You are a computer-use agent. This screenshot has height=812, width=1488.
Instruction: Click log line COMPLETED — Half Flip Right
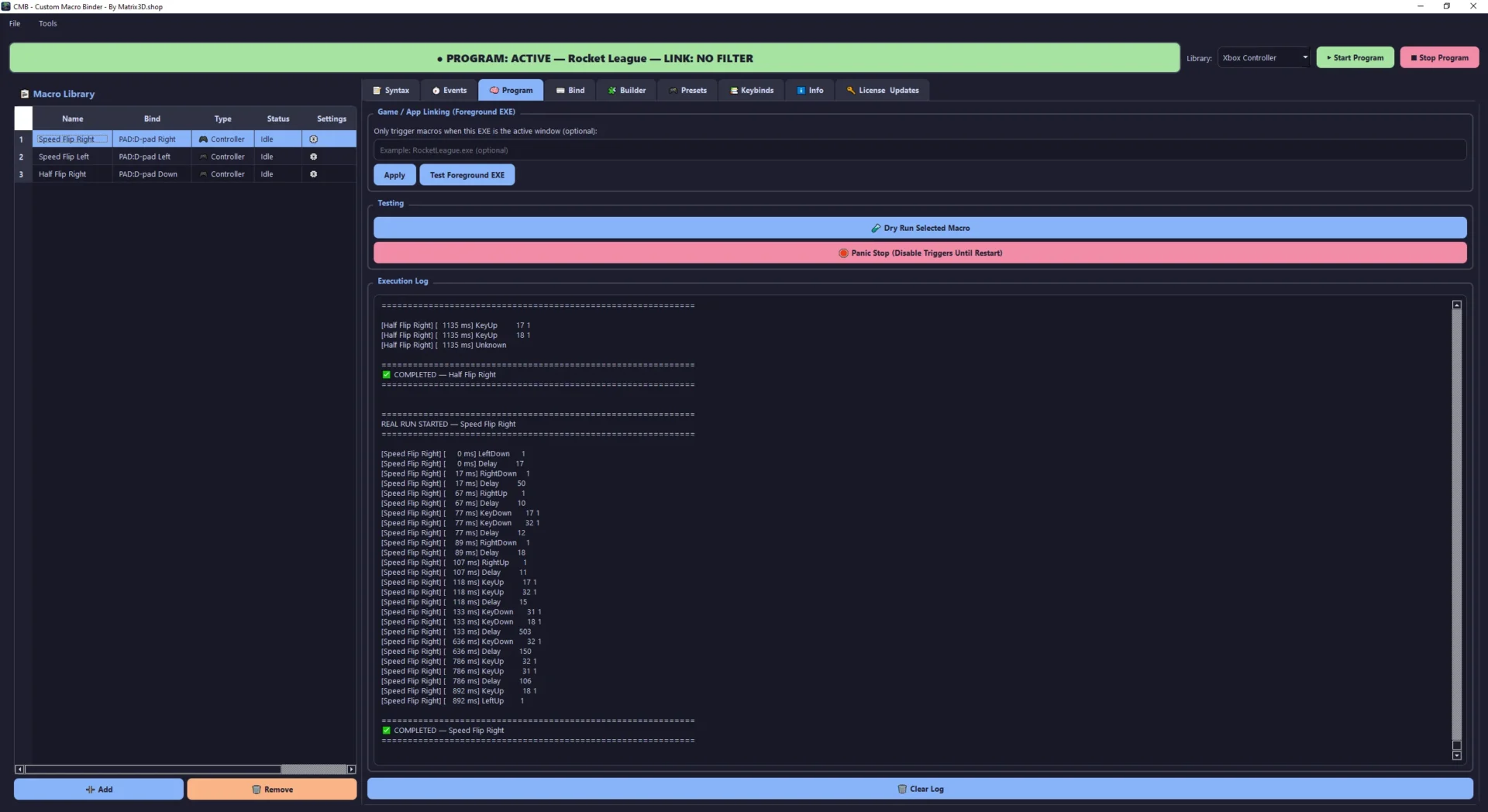(439, 375)
